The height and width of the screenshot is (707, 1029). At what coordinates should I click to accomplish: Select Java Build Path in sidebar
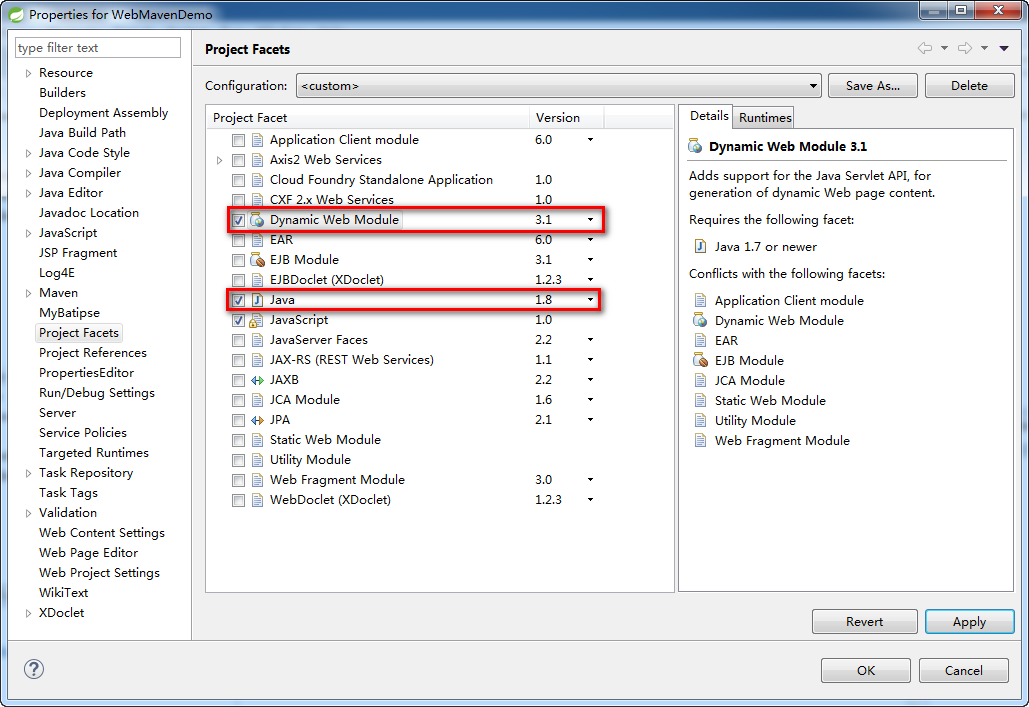tap(82, 133)
